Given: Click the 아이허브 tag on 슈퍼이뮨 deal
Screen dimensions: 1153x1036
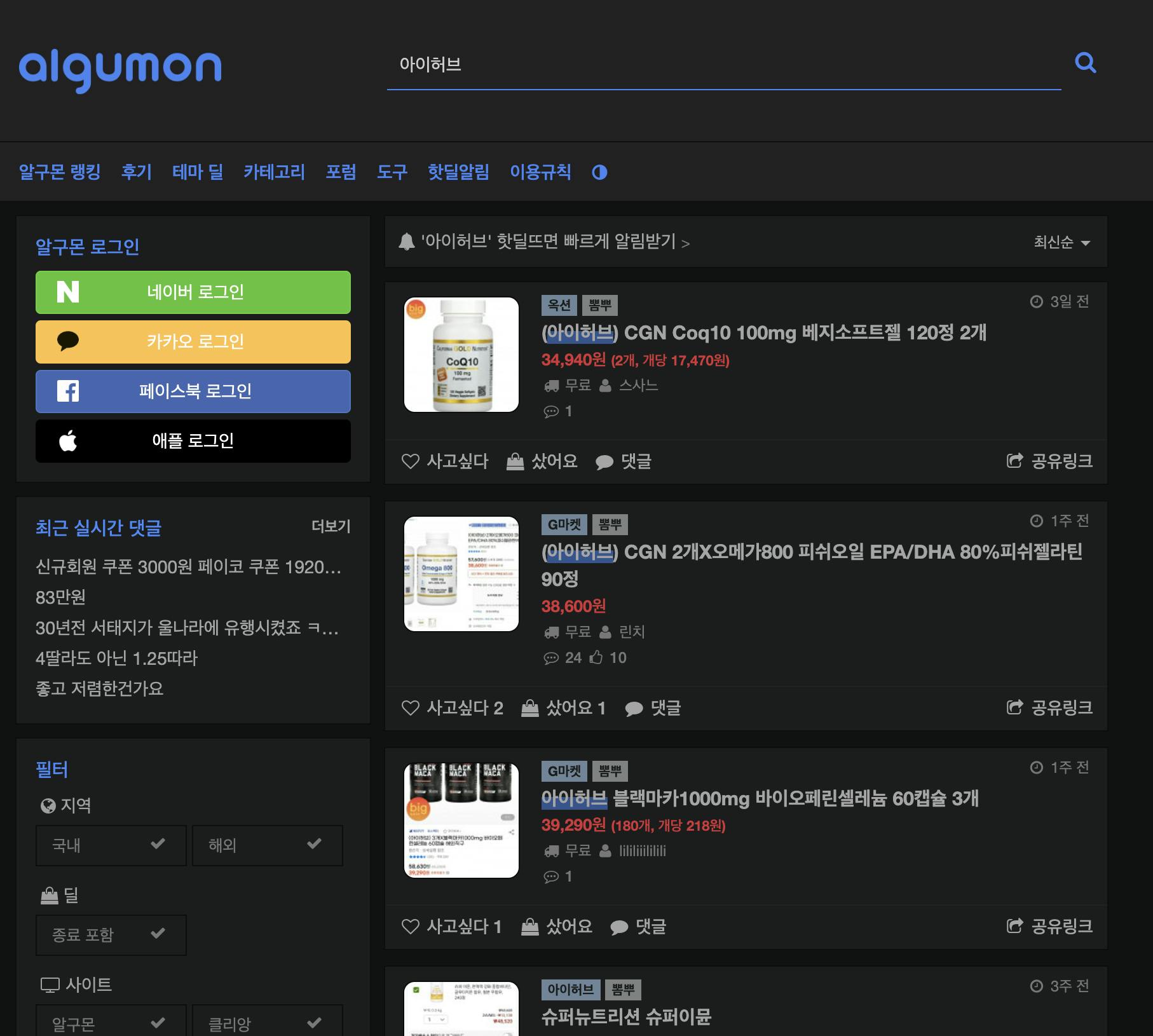Looking at the screenshot, I should point(571,990).
